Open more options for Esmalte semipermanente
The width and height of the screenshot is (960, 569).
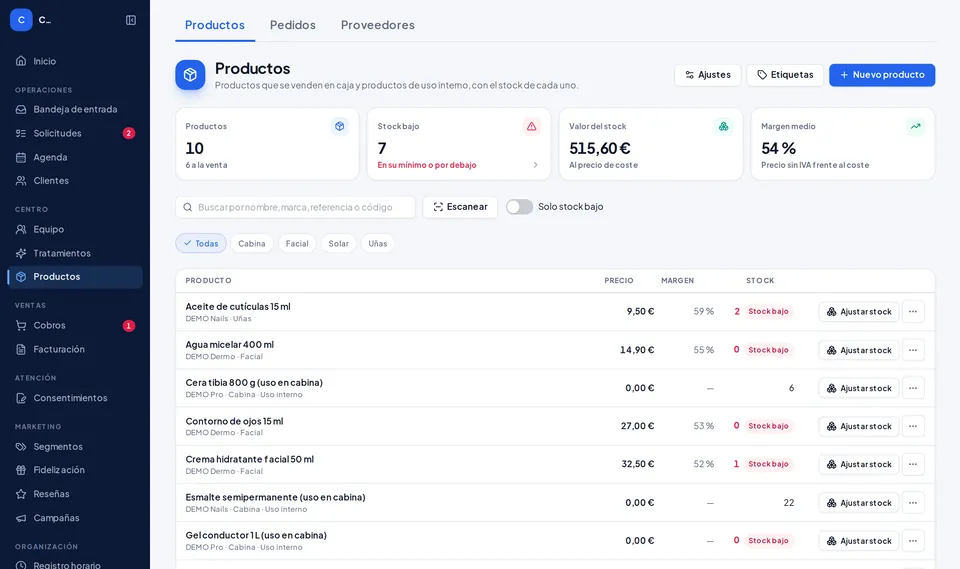(913, 503)
